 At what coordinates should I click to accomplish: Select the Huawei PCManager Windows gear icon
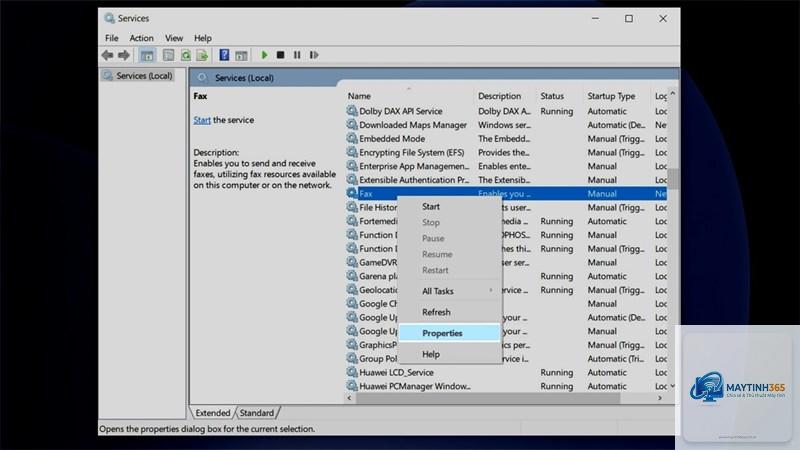(352, 386)
